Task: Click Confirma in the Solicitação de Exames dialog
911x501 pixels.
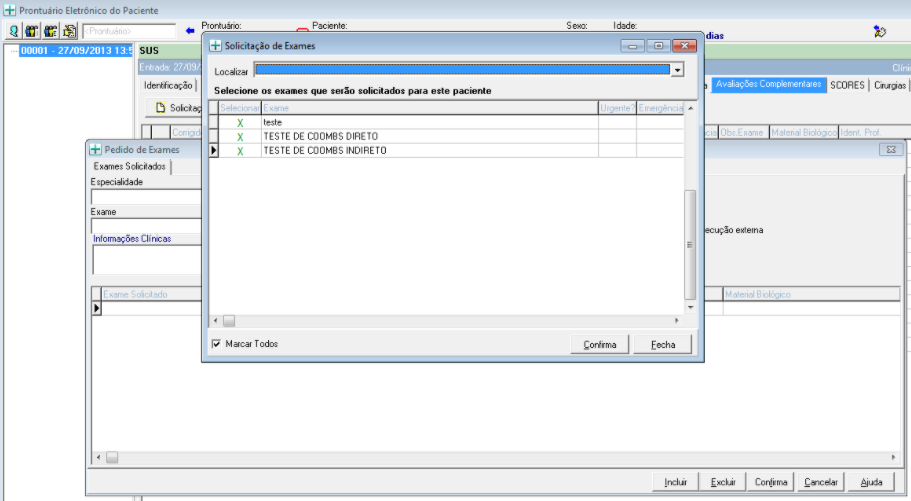Action: (600, 345)
